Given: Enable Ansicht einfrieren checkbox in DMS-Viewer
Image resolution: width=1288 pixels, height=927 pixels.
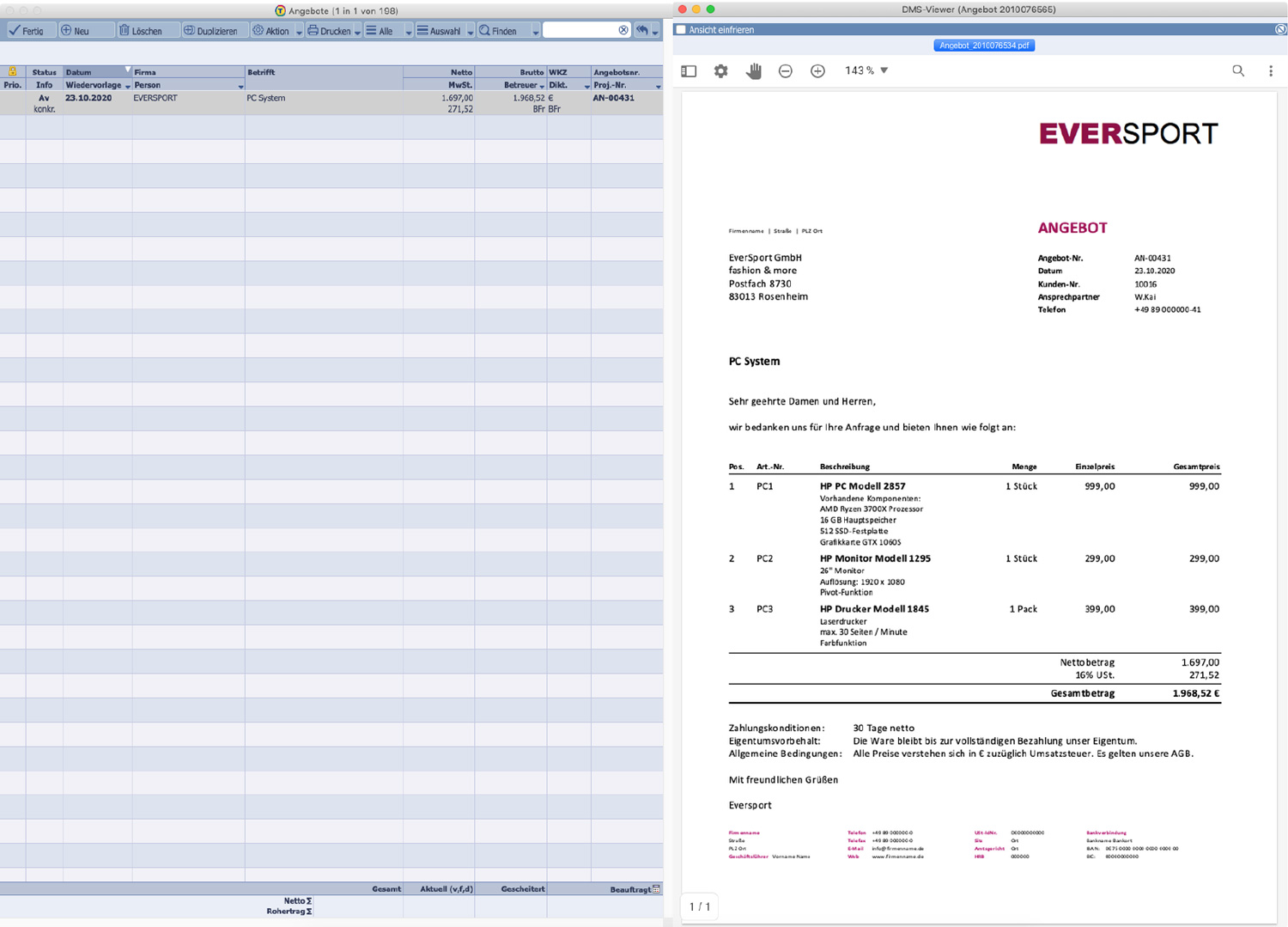Looking at the screenshot, I should pos(681,29).
